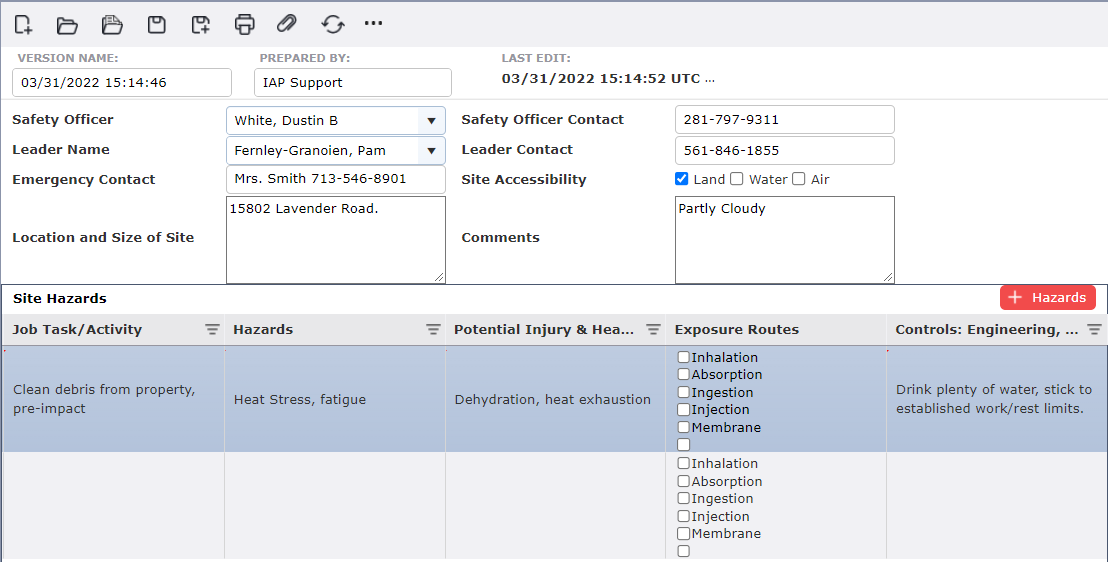Screen dimensions: 1108x562
Task: Add a row with the red Hazards button
Action: click(x=1048, y=298)
